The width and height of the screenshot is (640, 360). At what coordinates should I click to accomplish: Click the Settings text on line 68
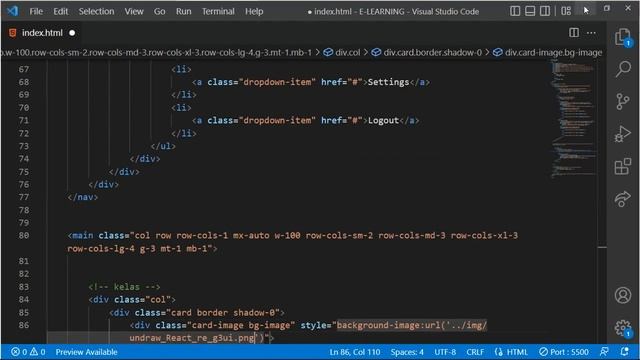(388, 82)
